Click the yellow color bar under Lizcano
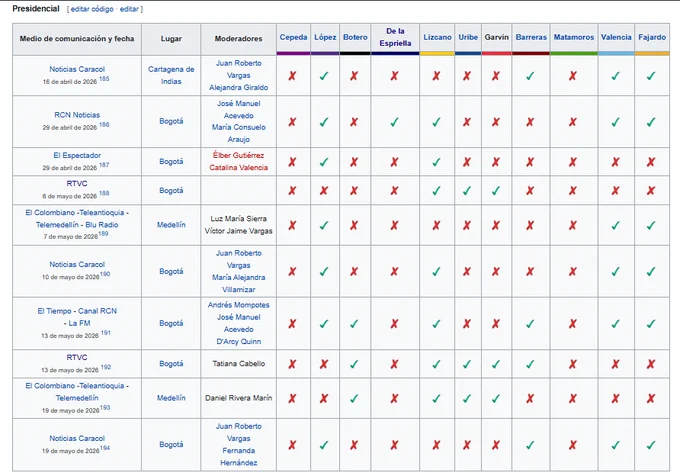Image resolution: width=680 pixels, height=476 pixels. (437, 53)
